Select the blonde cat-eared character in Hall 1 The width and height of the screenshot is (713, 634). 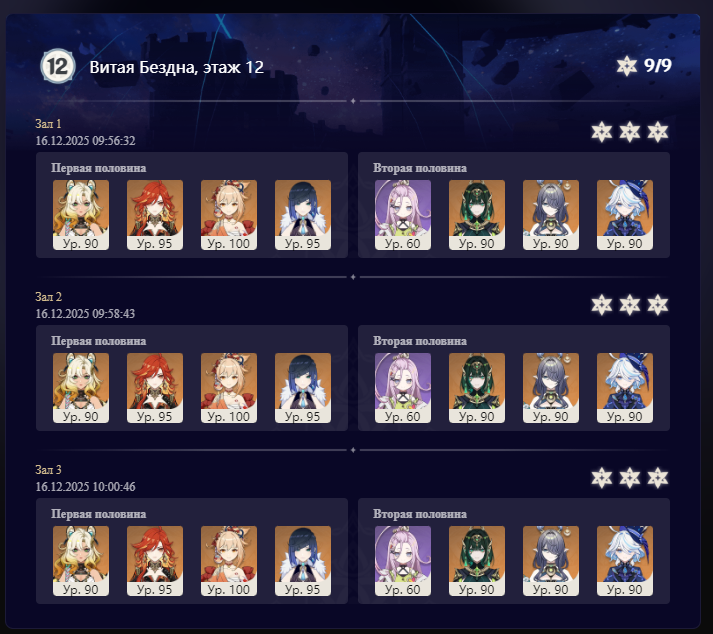pyautogui.click(x=81, y=215)
